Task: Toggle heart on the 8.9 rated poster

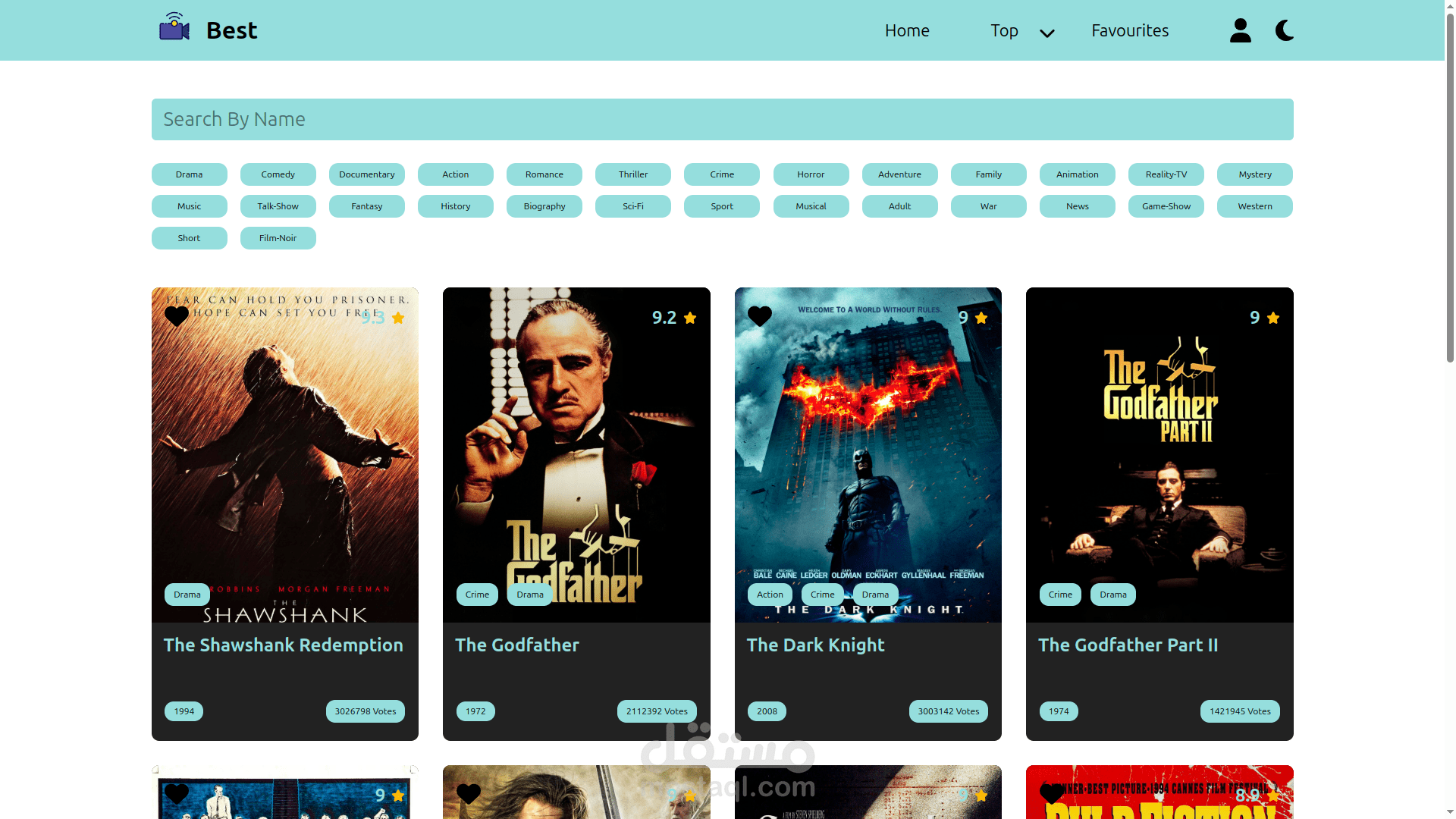Action: 1052,794
